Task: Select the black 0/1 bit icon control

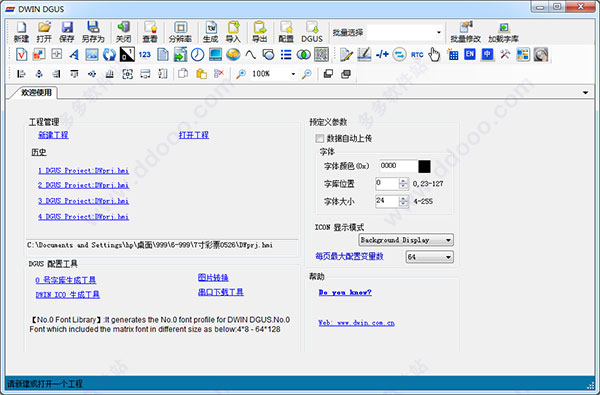Action: [x=127, y=54]
